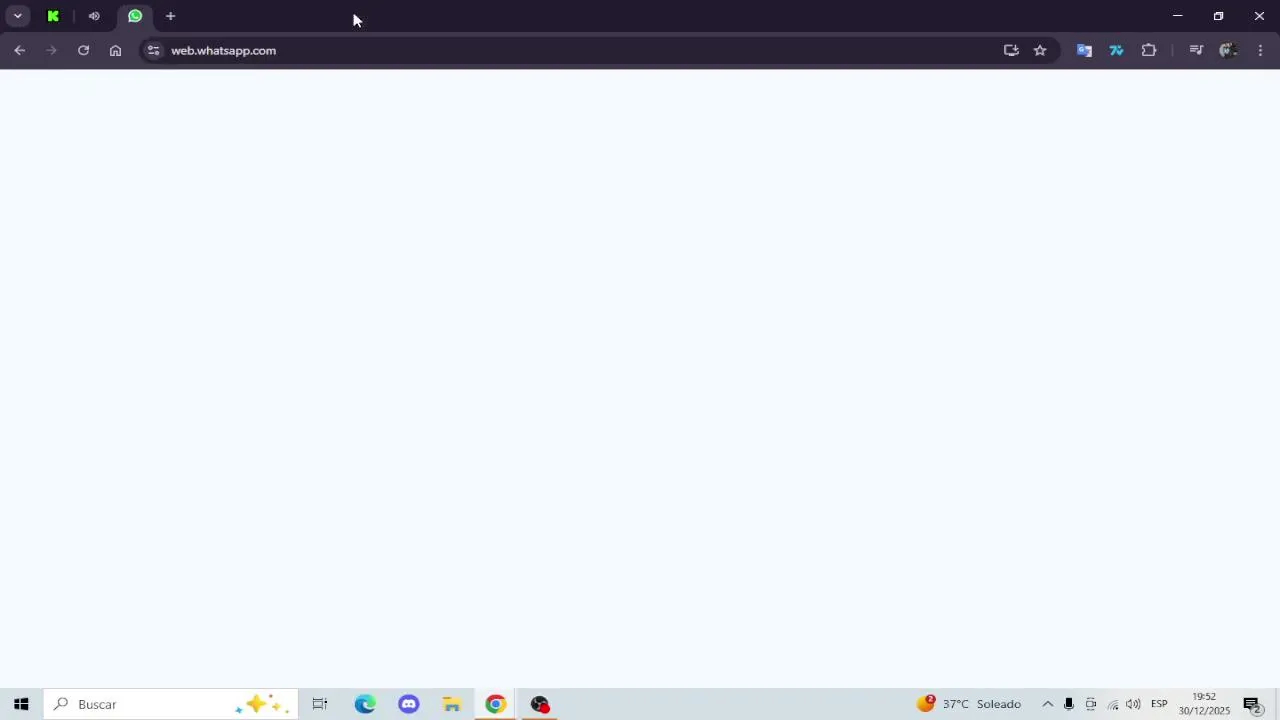Click the Google Chrome taskbar icon
This screenshot has width=1280, height=720.
coord(496,704)
